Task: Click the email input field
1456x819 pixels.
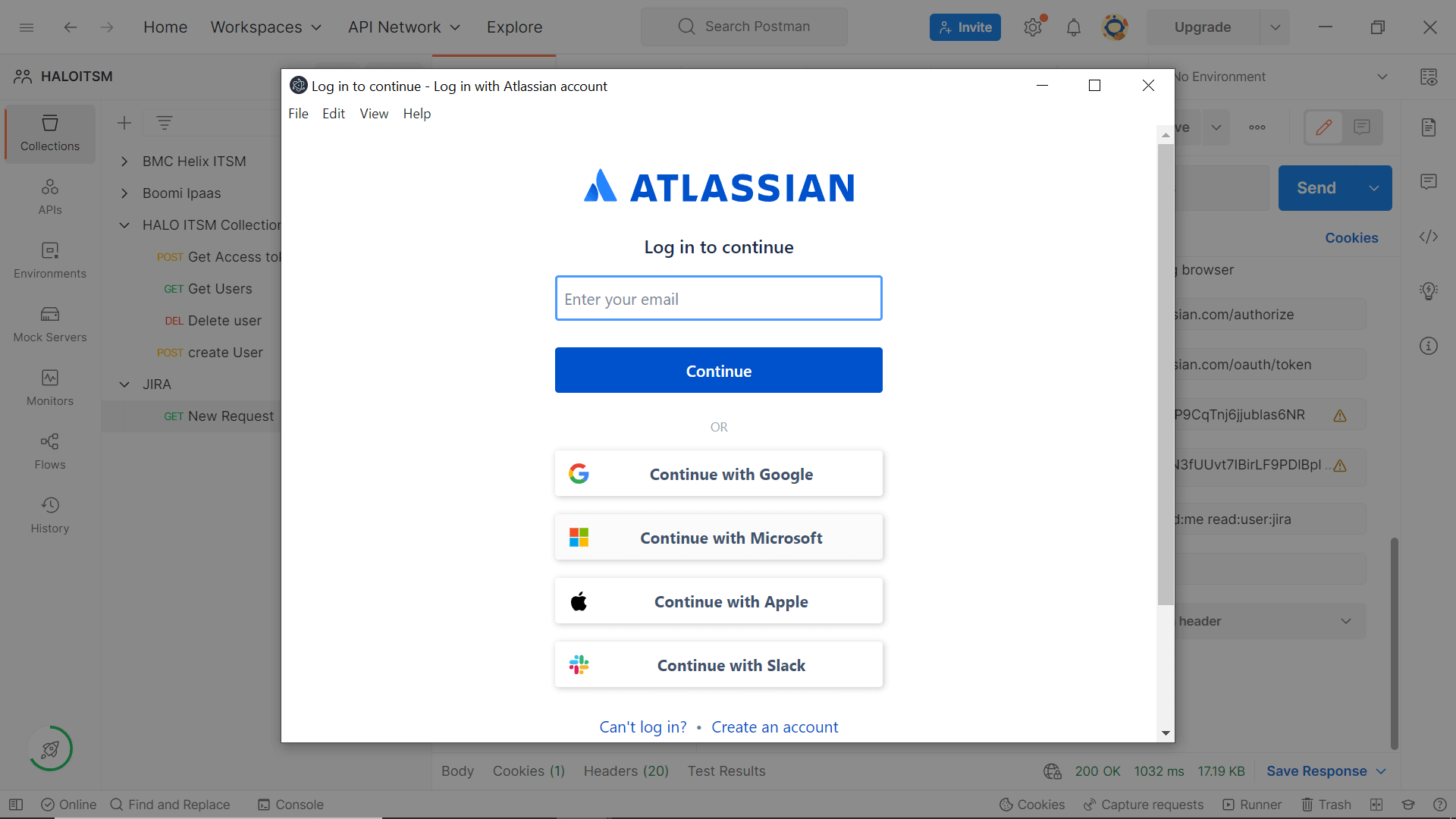Action: [718, 298]
